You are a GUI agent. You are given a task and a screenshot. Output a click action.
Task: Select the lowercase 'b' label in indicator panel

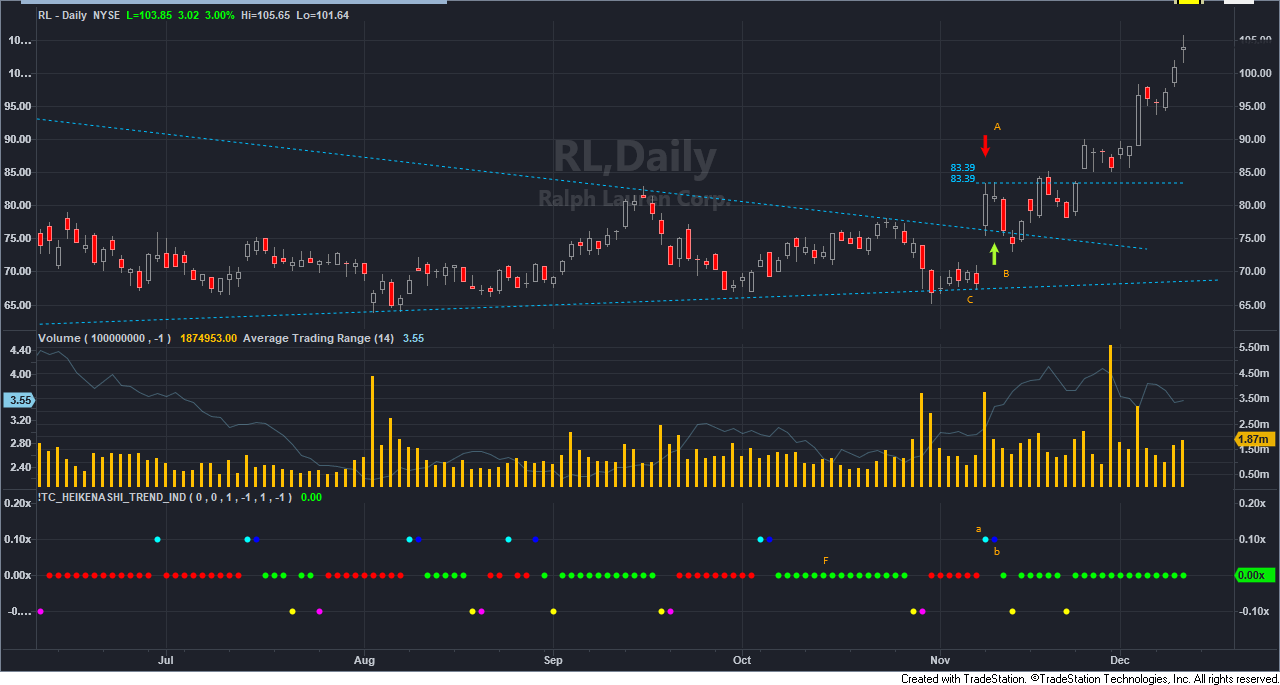coord(996,551)
